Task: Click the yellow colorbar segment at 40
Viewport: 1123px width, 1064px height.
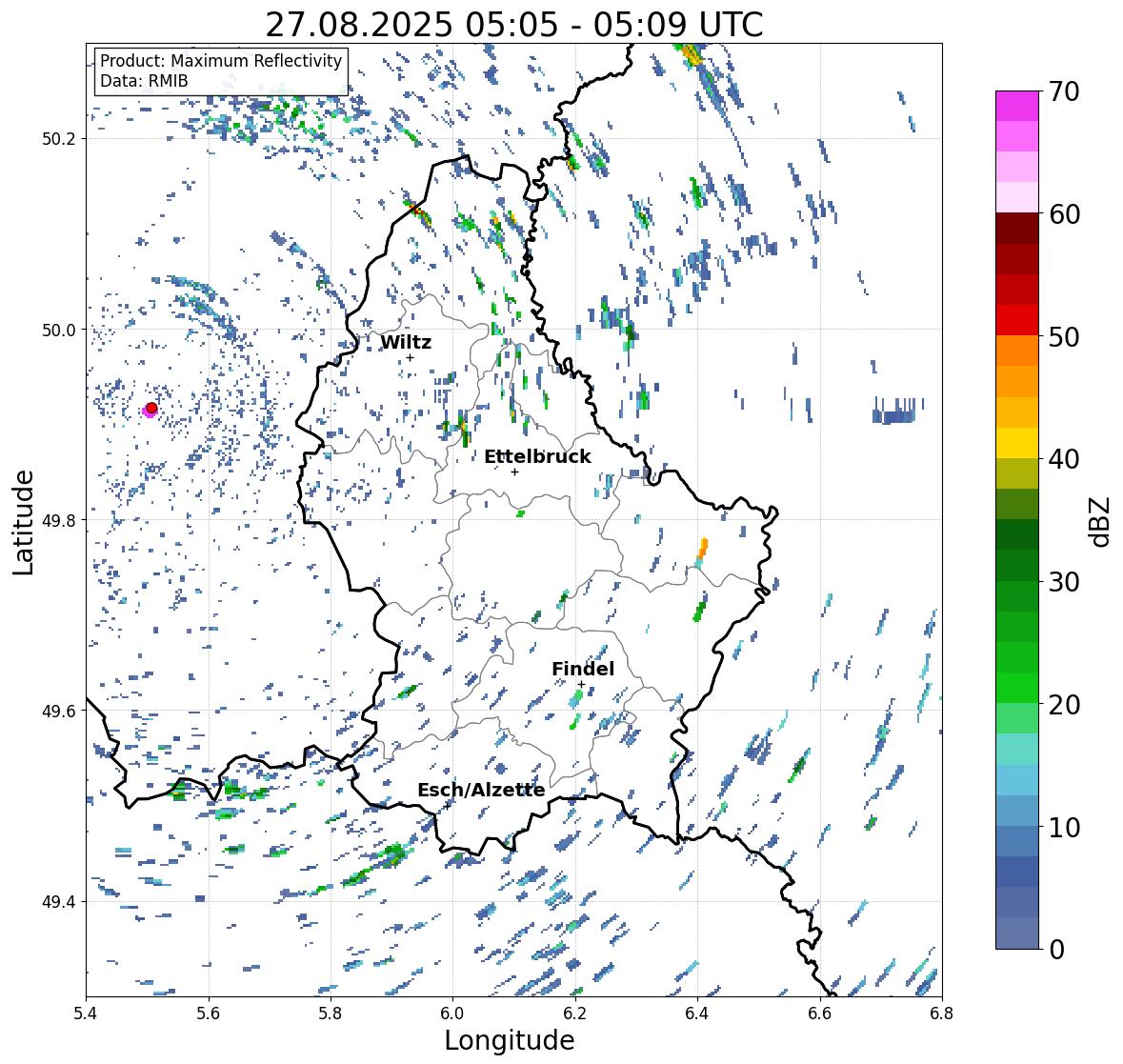Action: 1017,443
